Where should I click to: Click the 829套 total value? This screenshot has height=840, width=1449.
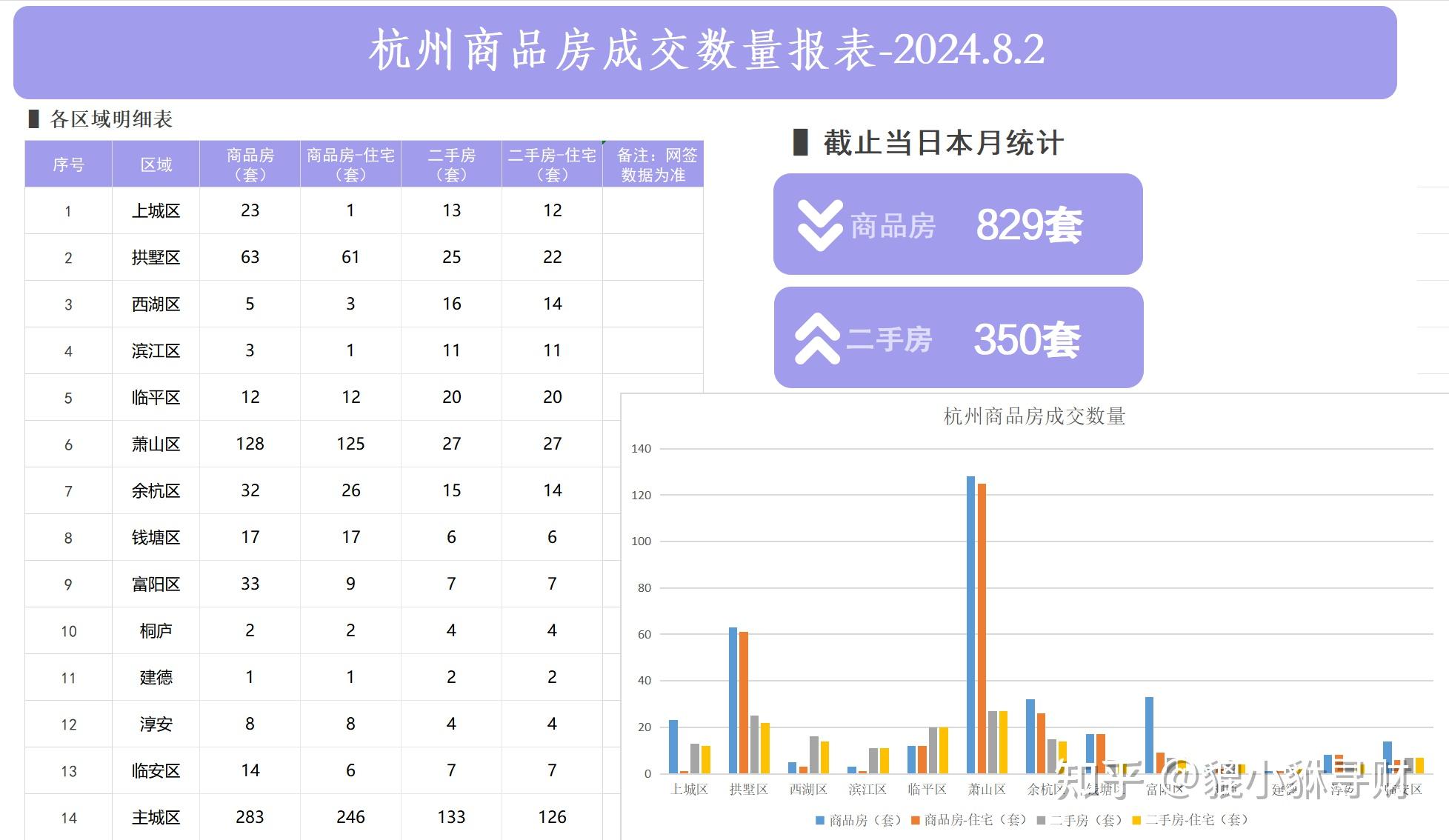click(1029, 225)
